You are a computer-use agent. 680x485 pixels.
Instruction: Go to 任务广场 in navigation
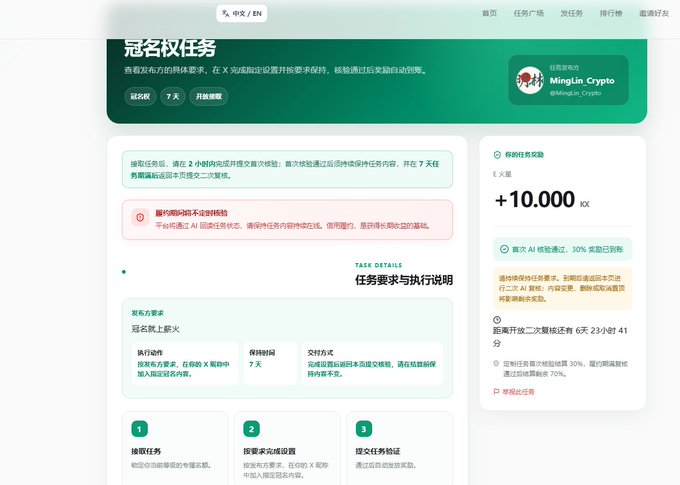point(528,13)
